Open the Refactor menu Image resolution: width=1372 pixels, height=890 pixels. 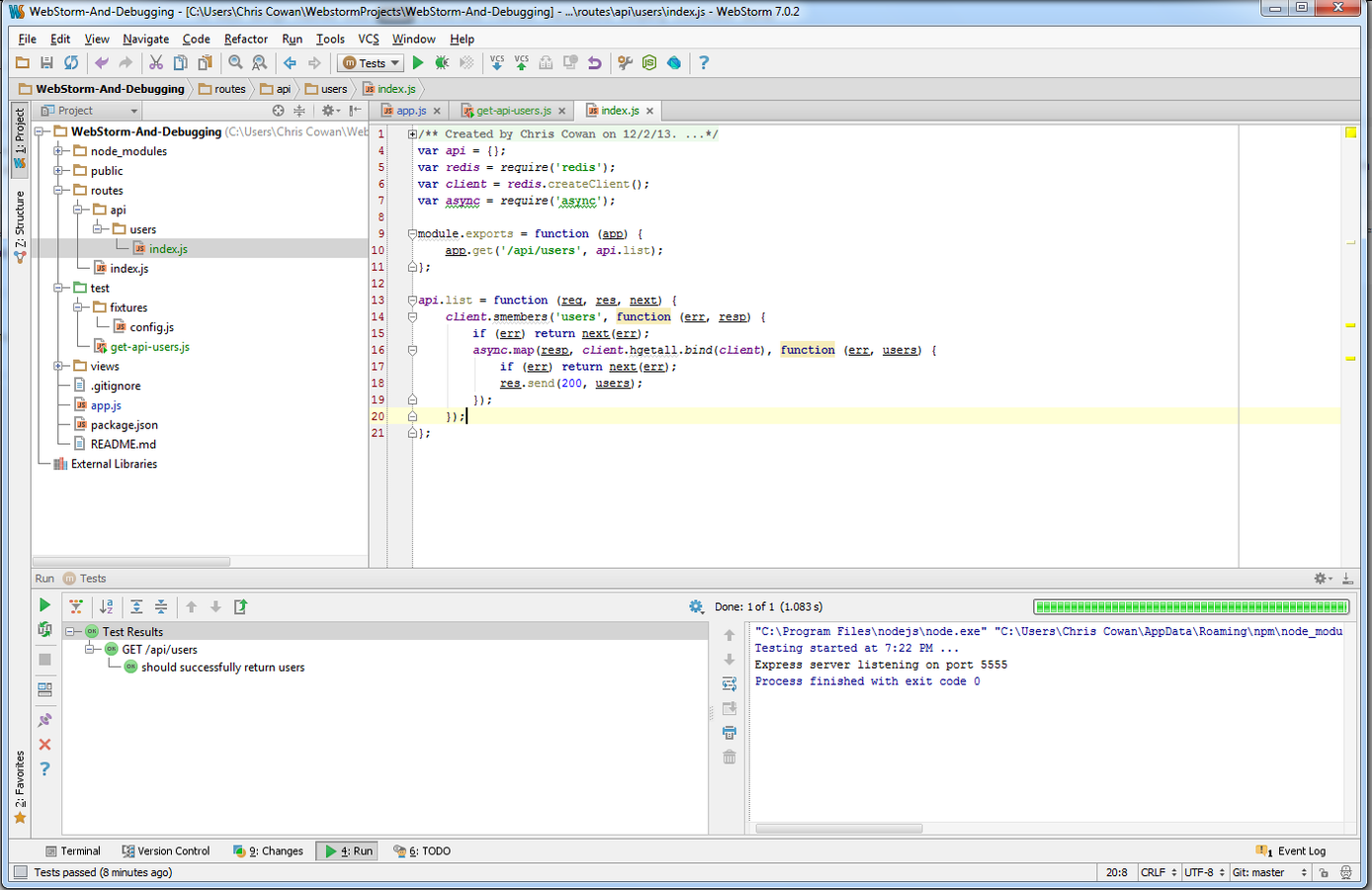click(245, 39)
